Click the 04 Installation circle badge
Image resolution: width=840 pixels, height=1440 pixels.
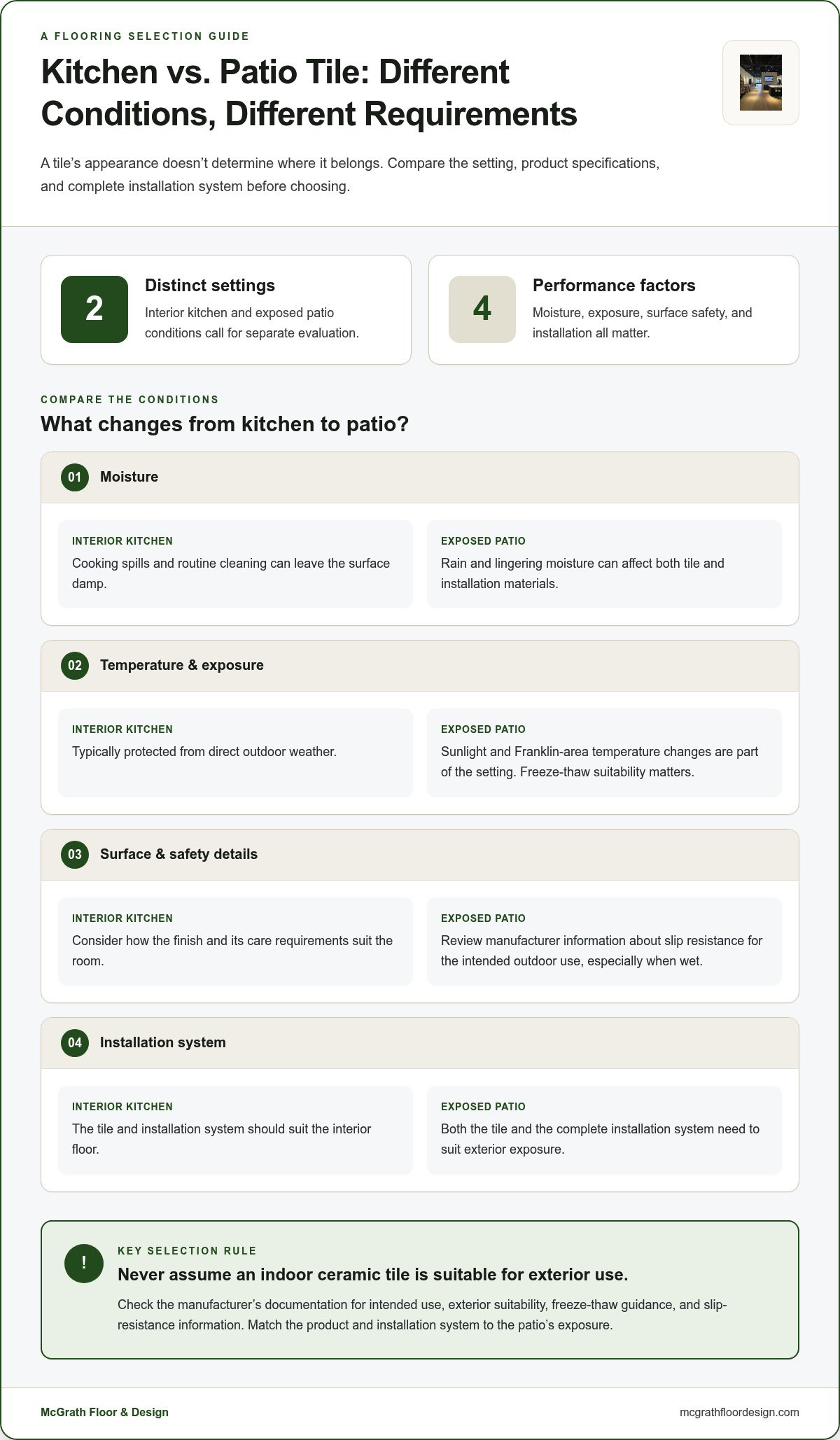[x=75, y=1043]
